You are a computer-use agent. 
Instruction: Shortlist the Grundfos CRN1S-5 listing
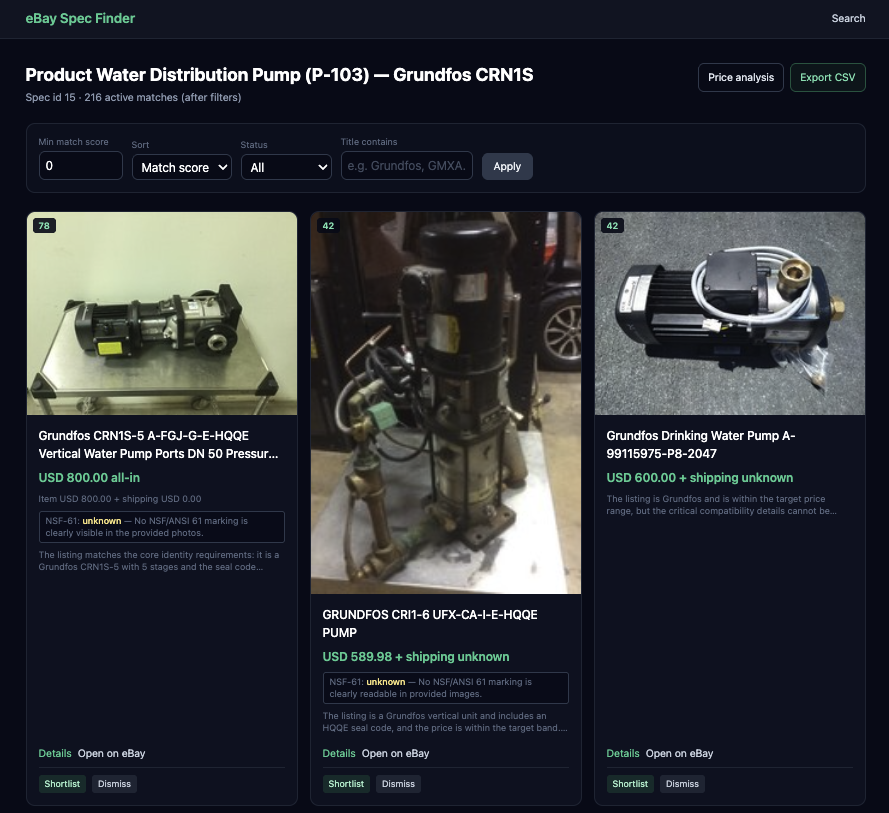click(x=62, y=784)
